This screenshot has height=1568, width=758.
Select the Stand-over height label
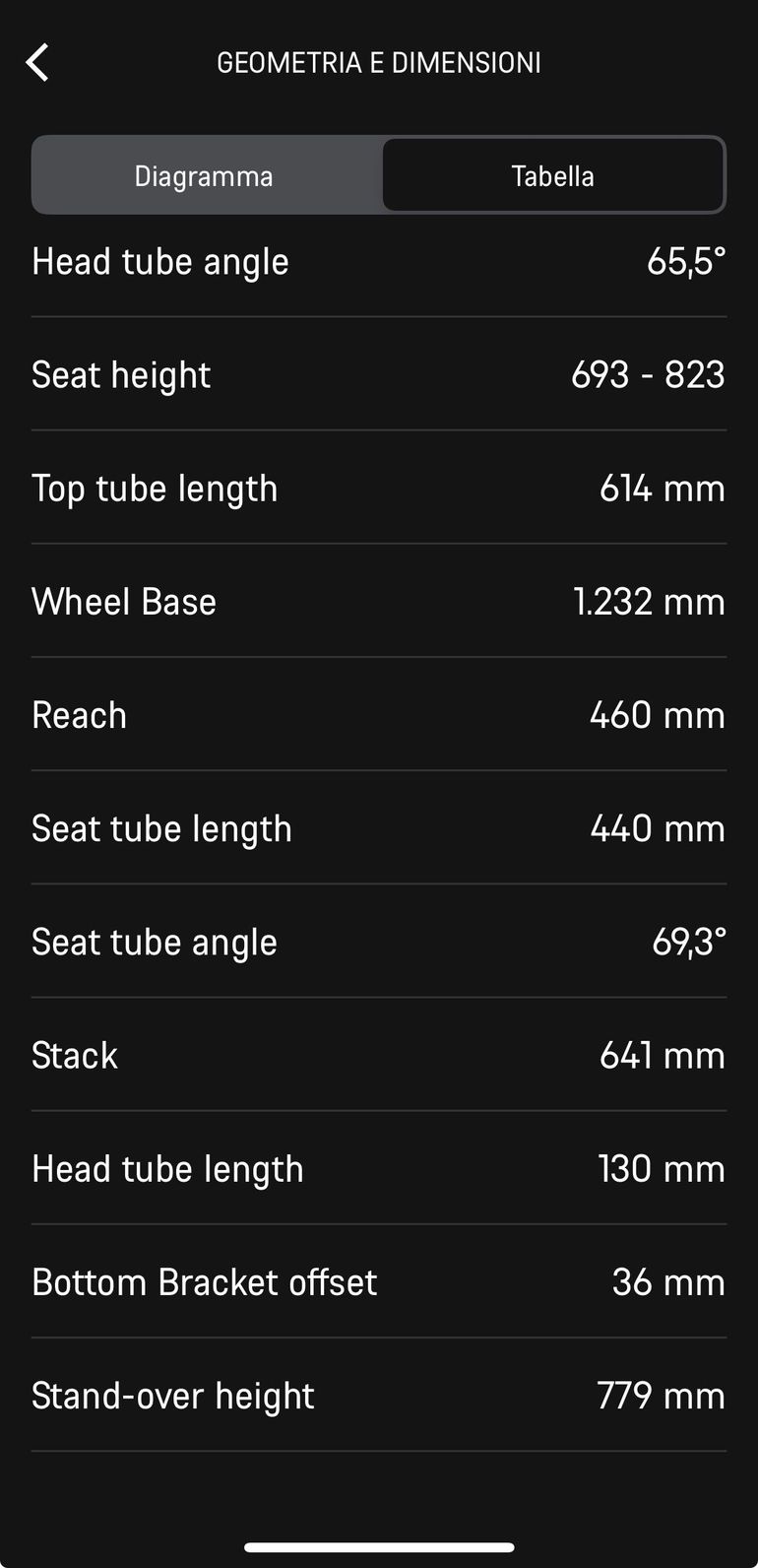[x=173, y=1396]
